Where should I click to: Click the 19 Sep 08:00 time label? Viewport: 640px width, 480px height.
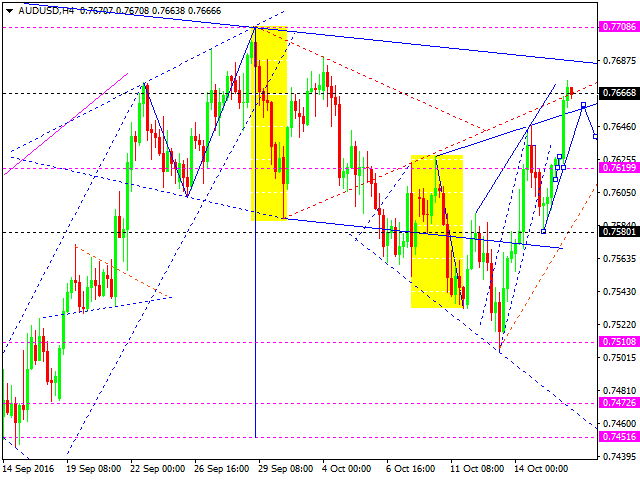[x=94, y=469]
